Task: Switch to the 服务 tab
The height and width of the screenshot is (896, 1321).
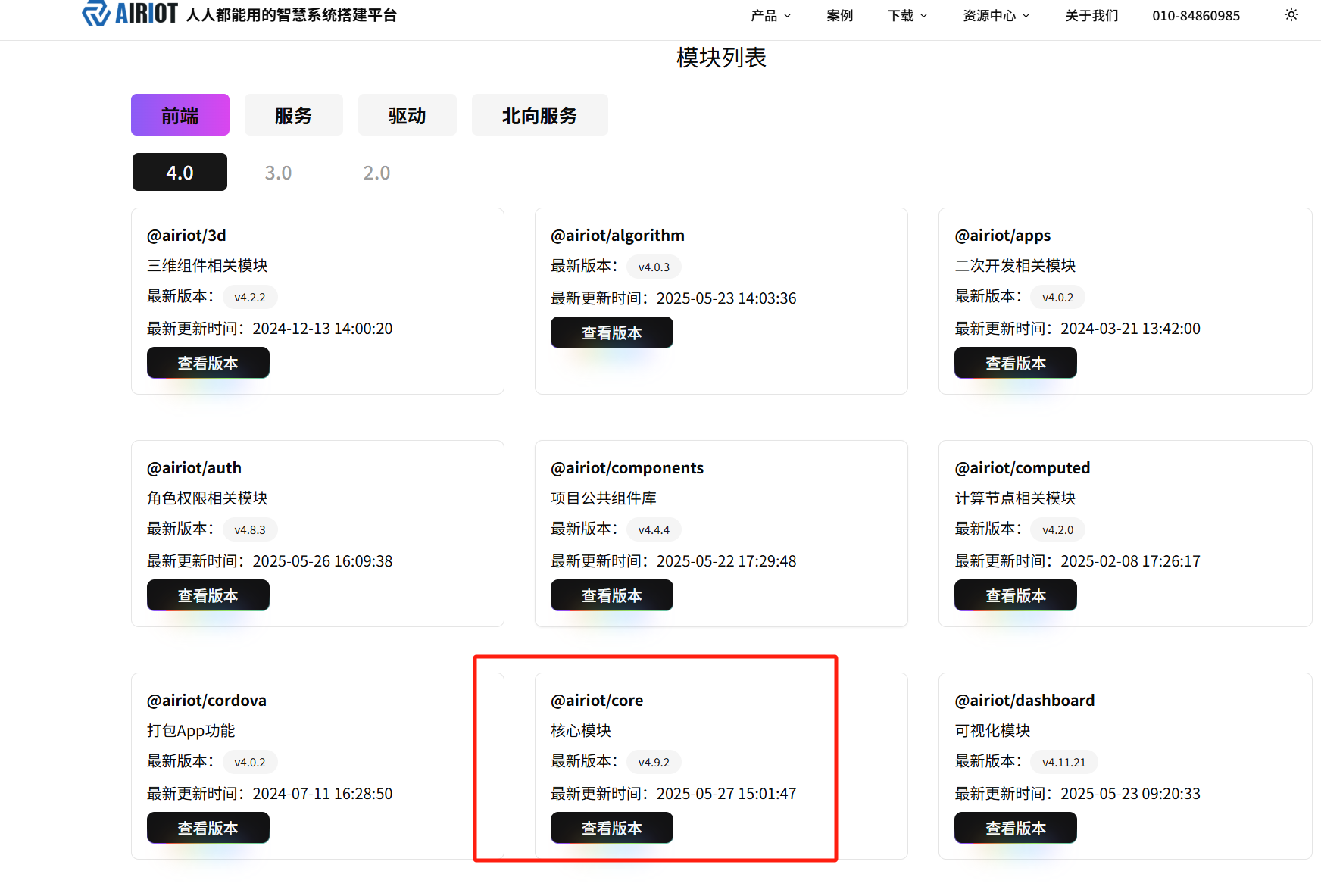Action: pos(294,115)
